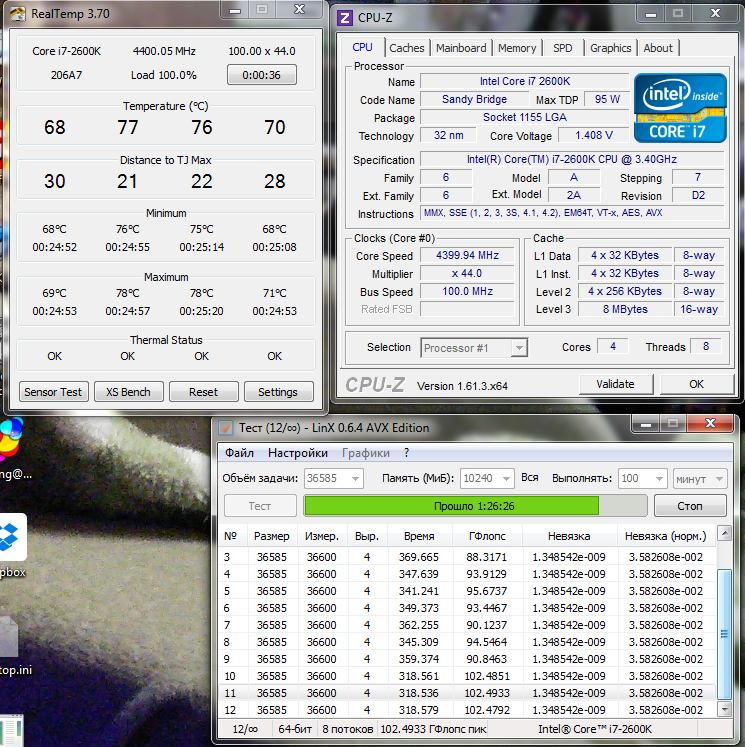Select the Graphics tab in CPU-Z
The width and height of the screenshot is (745, 747).
pyautogui.click(x=610, y=48)
